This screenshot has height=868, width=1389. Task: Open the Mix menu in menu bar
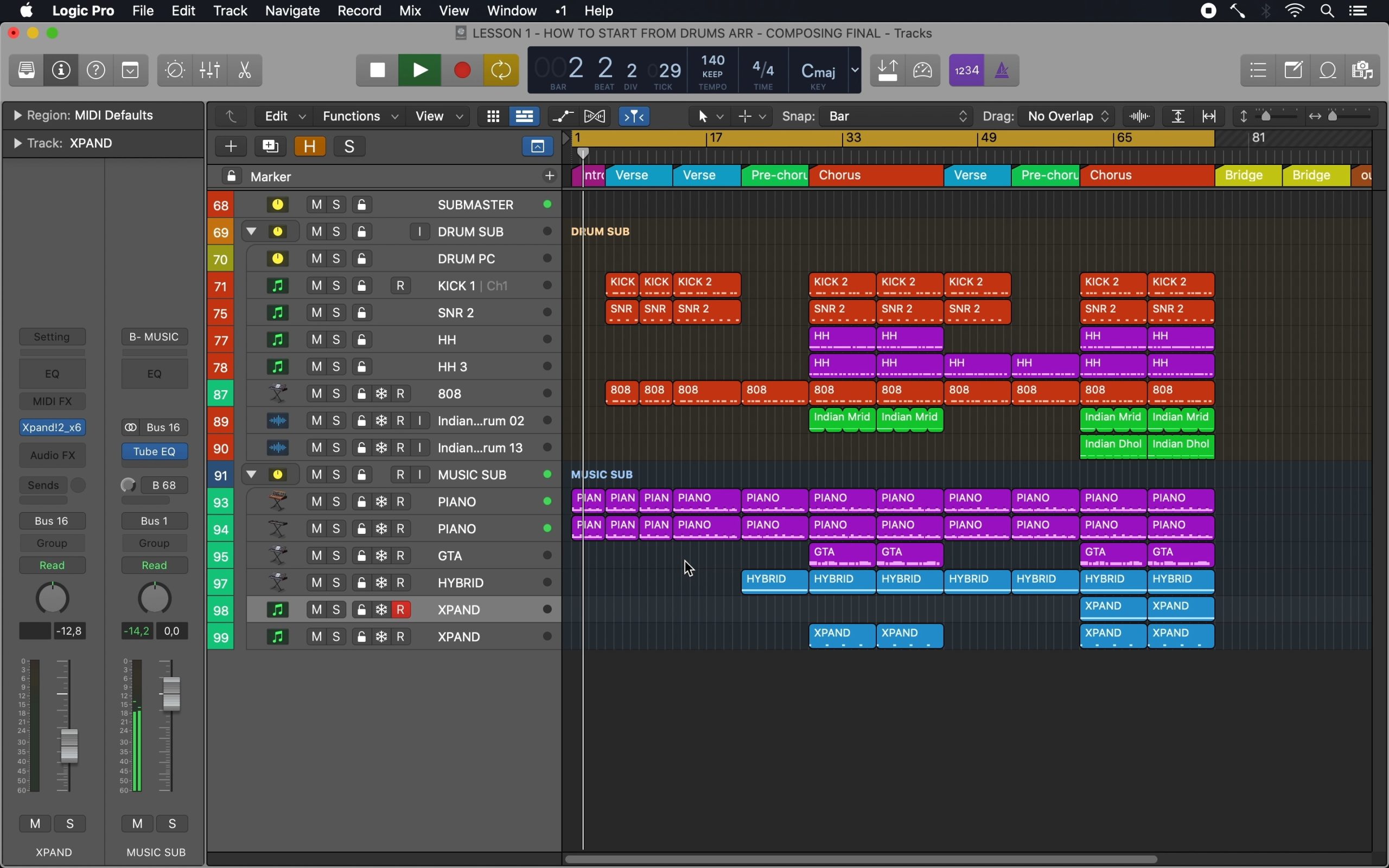click(410, 11)
